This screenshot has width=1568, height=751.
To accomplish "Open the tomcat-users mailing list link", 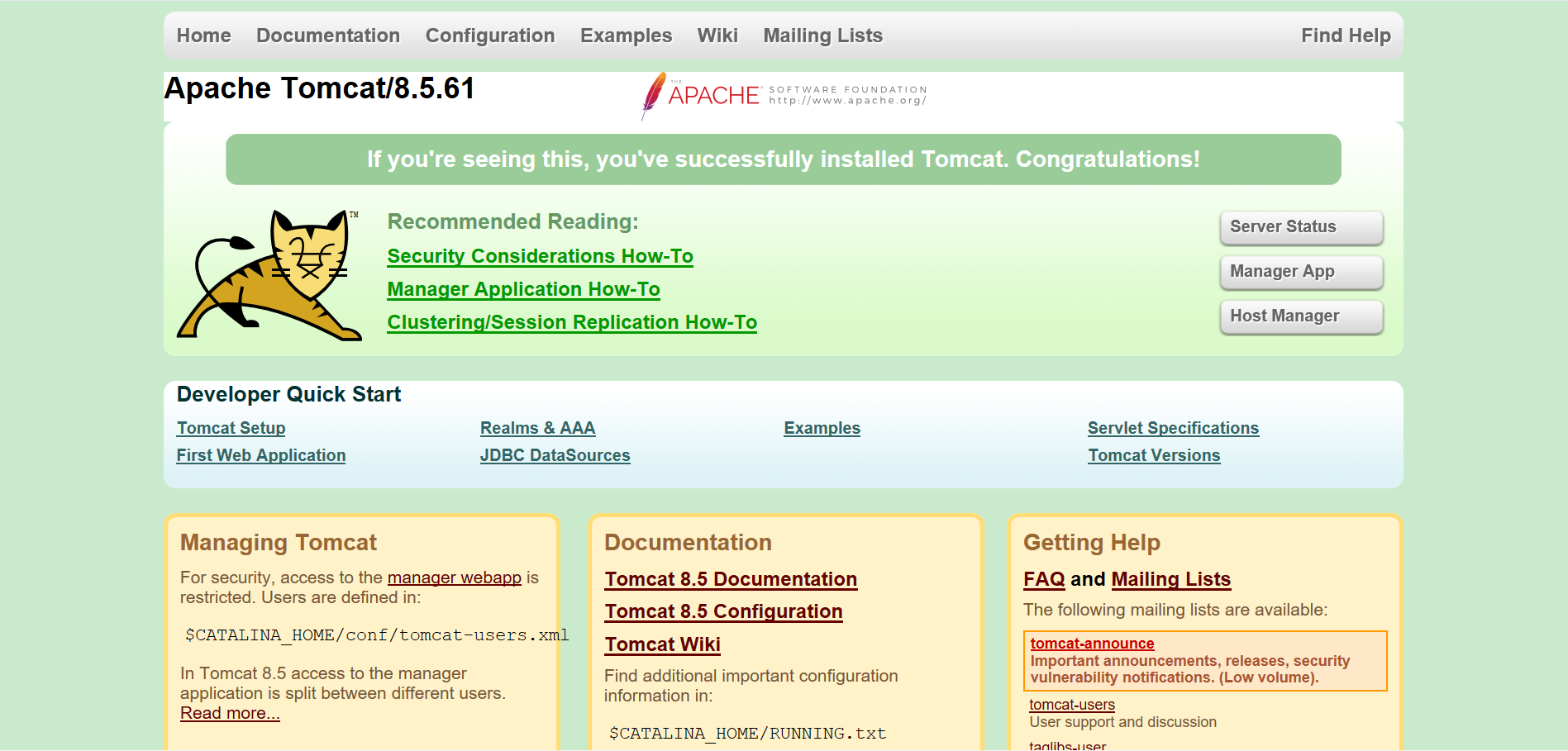I will click(1071, 705).
